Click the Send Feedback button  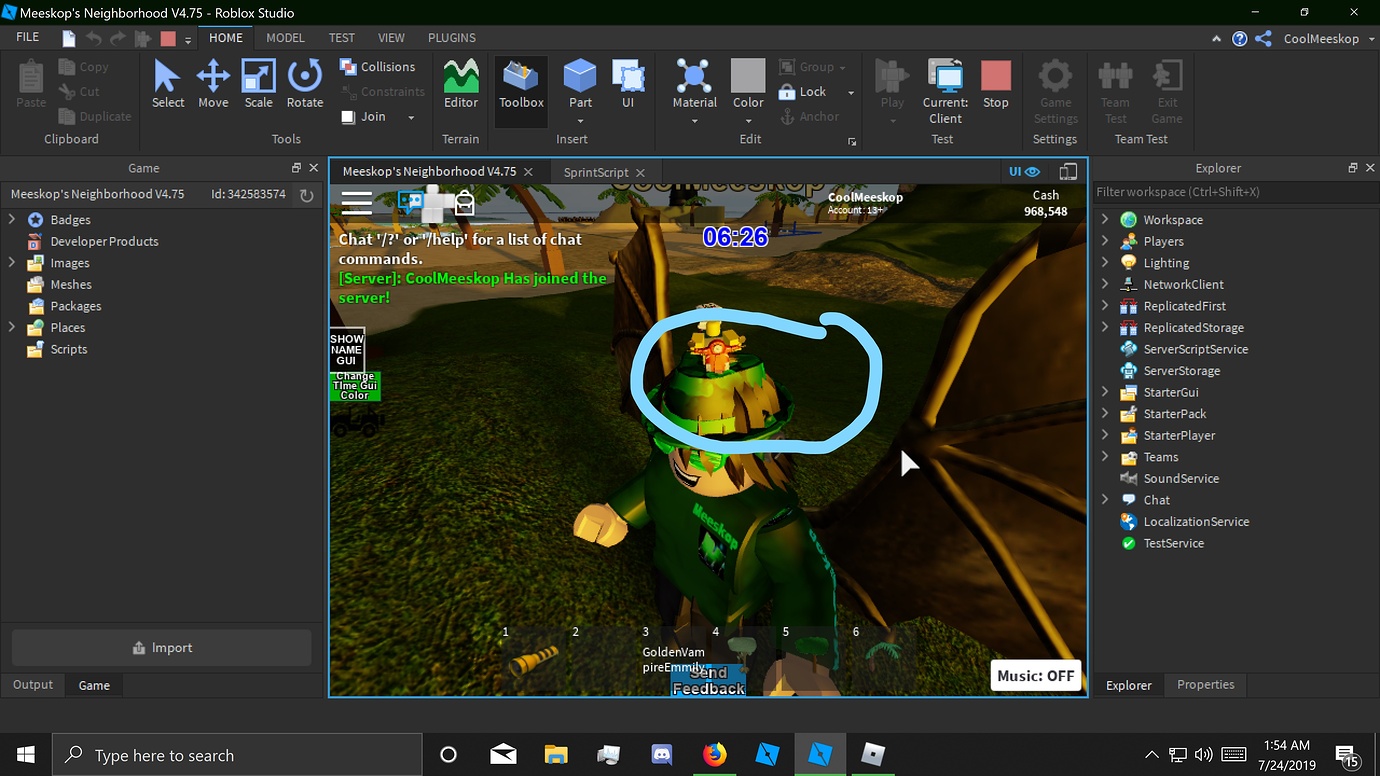(x=708, y=681)
